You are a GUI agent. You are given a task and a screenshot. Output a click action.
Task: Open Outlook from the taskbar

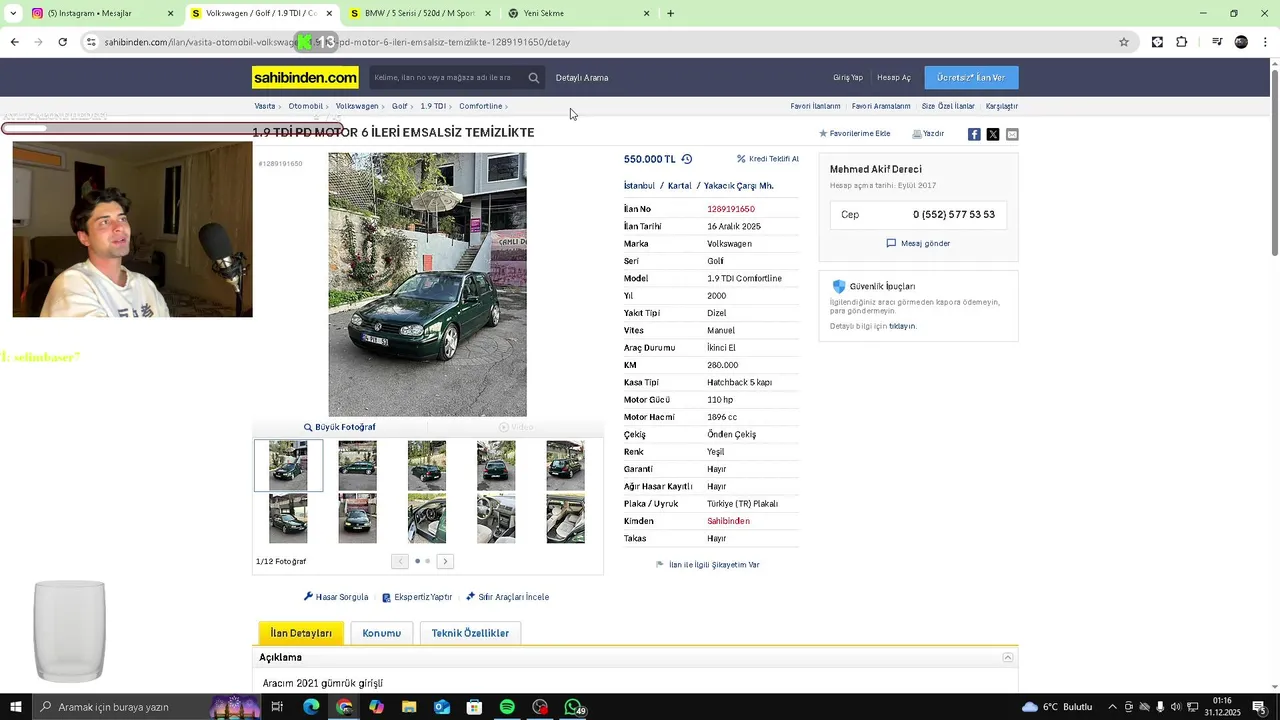(x=442, y=707)
